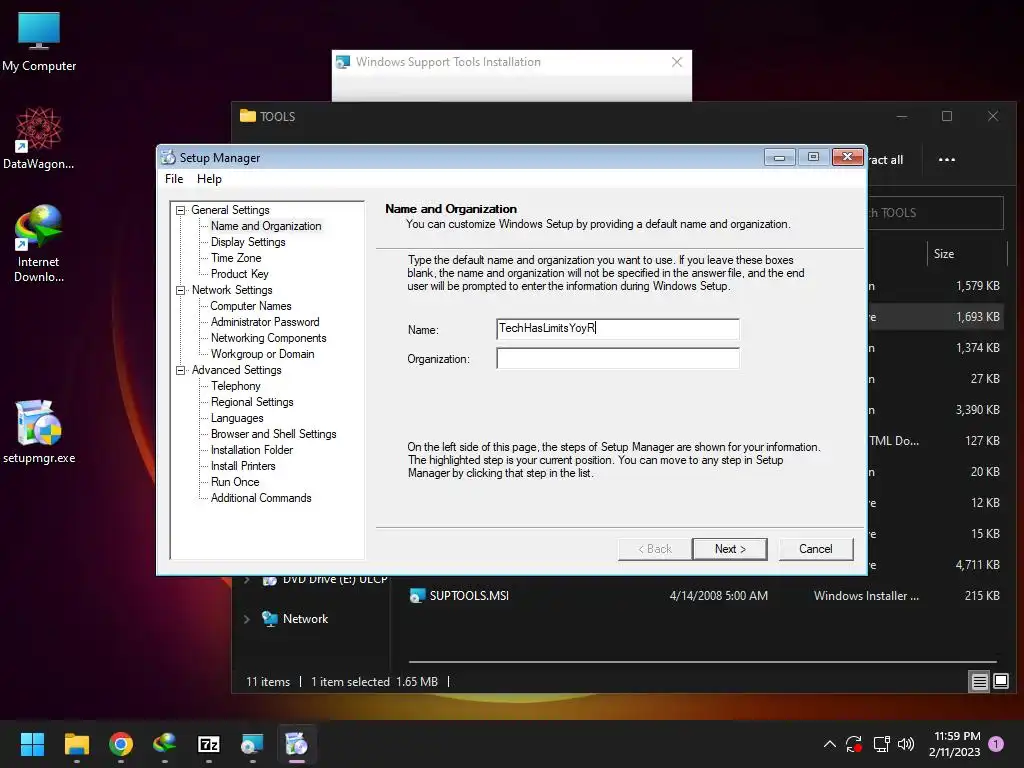Click Extract all in the TOOLS window
Viewport: 1024px width, 768px height.
[886, 160]
